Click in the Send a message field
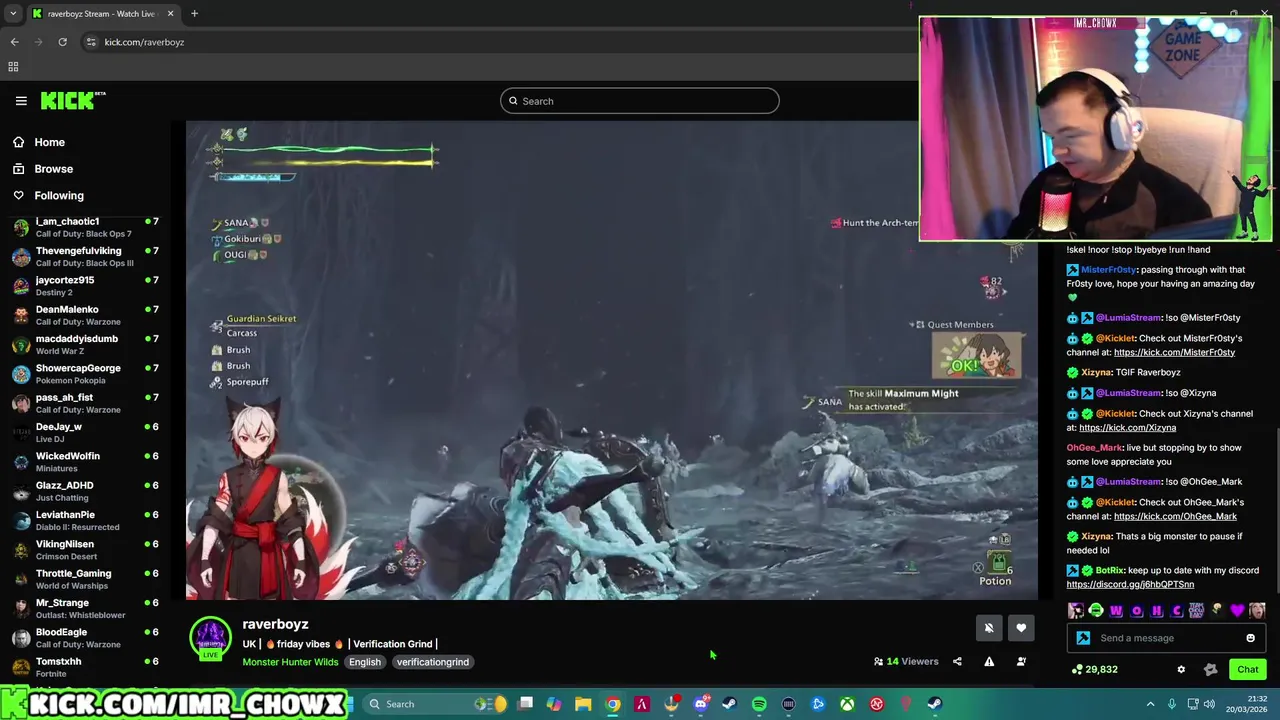The image size is (1280, 720). 1165,638
